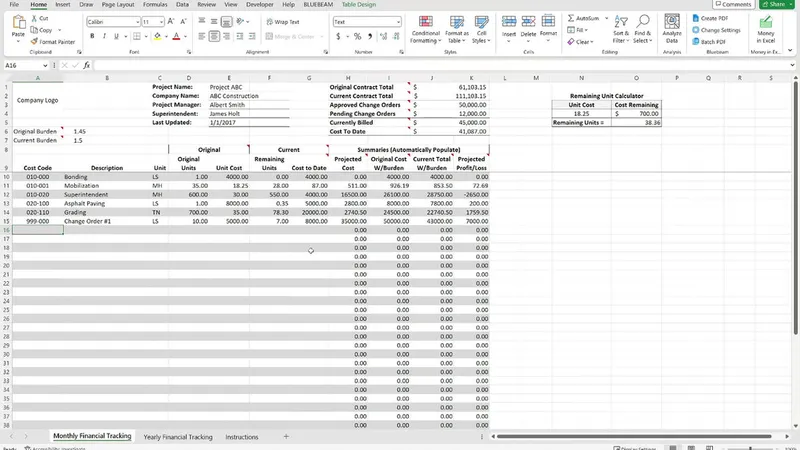Decrease decimal places
Screen dimensions: 800x450
(x=396, y=36)
